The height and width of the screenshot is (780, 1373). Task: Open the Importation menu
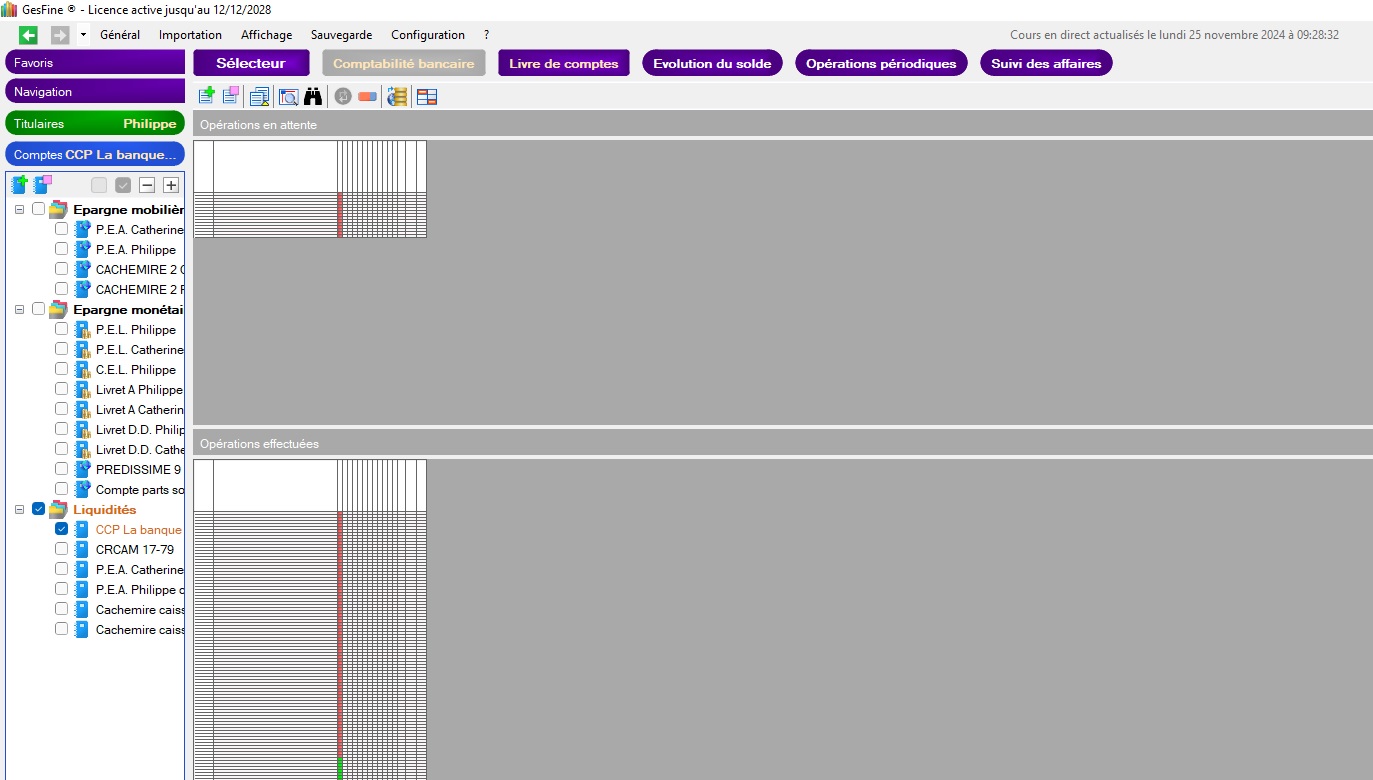[x=190, y=35]
